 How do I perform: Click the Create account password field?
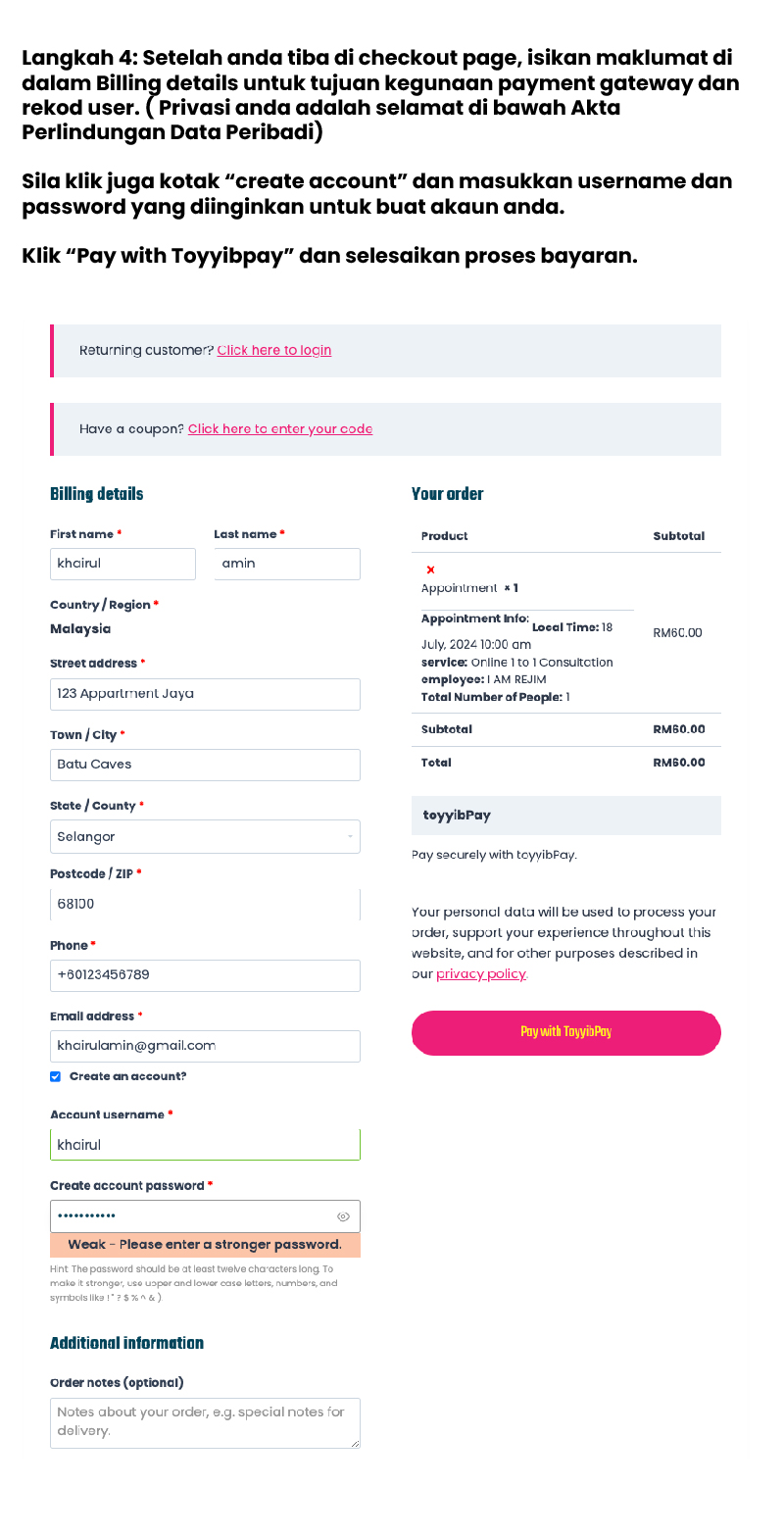click(191, 1216)
